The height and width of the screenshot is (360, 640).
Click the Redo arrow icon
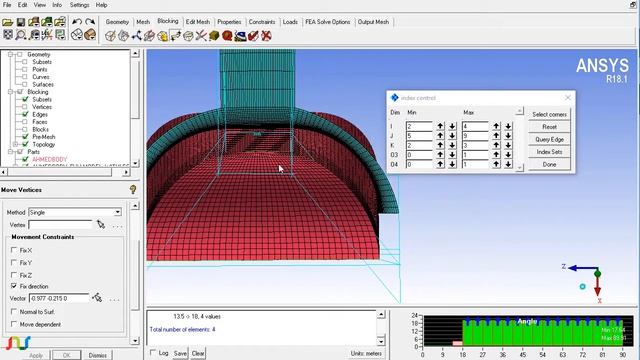click(90, 22)
